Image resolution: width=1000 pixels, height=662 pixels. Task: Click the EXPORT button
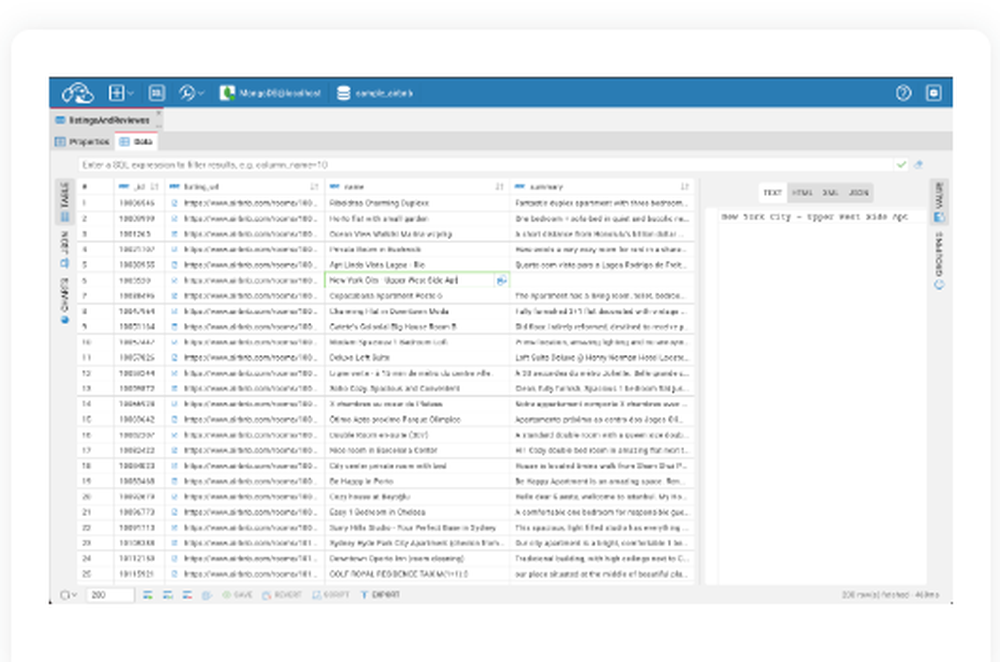380,595
